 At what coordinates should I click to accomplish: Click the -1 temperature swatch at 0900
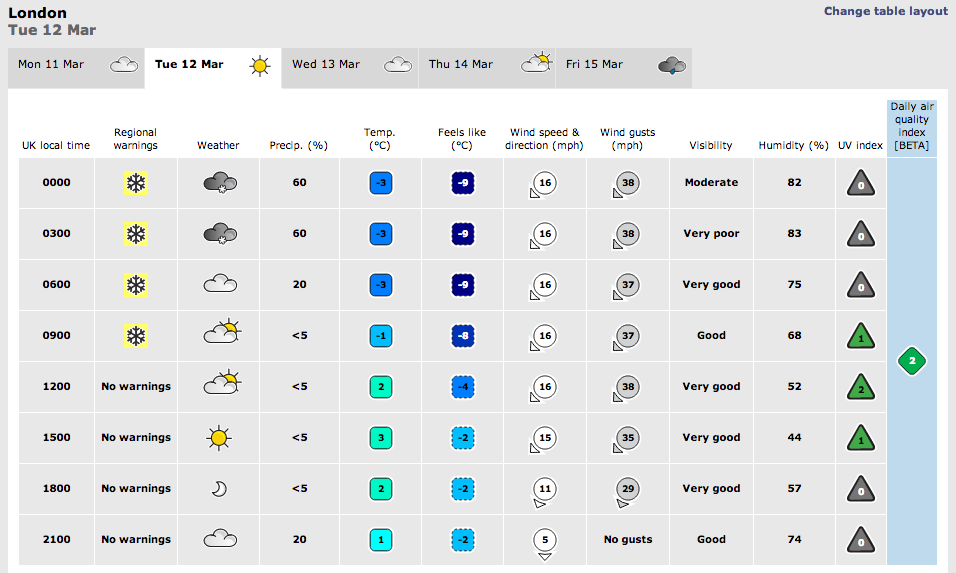[x=381, y=336]
